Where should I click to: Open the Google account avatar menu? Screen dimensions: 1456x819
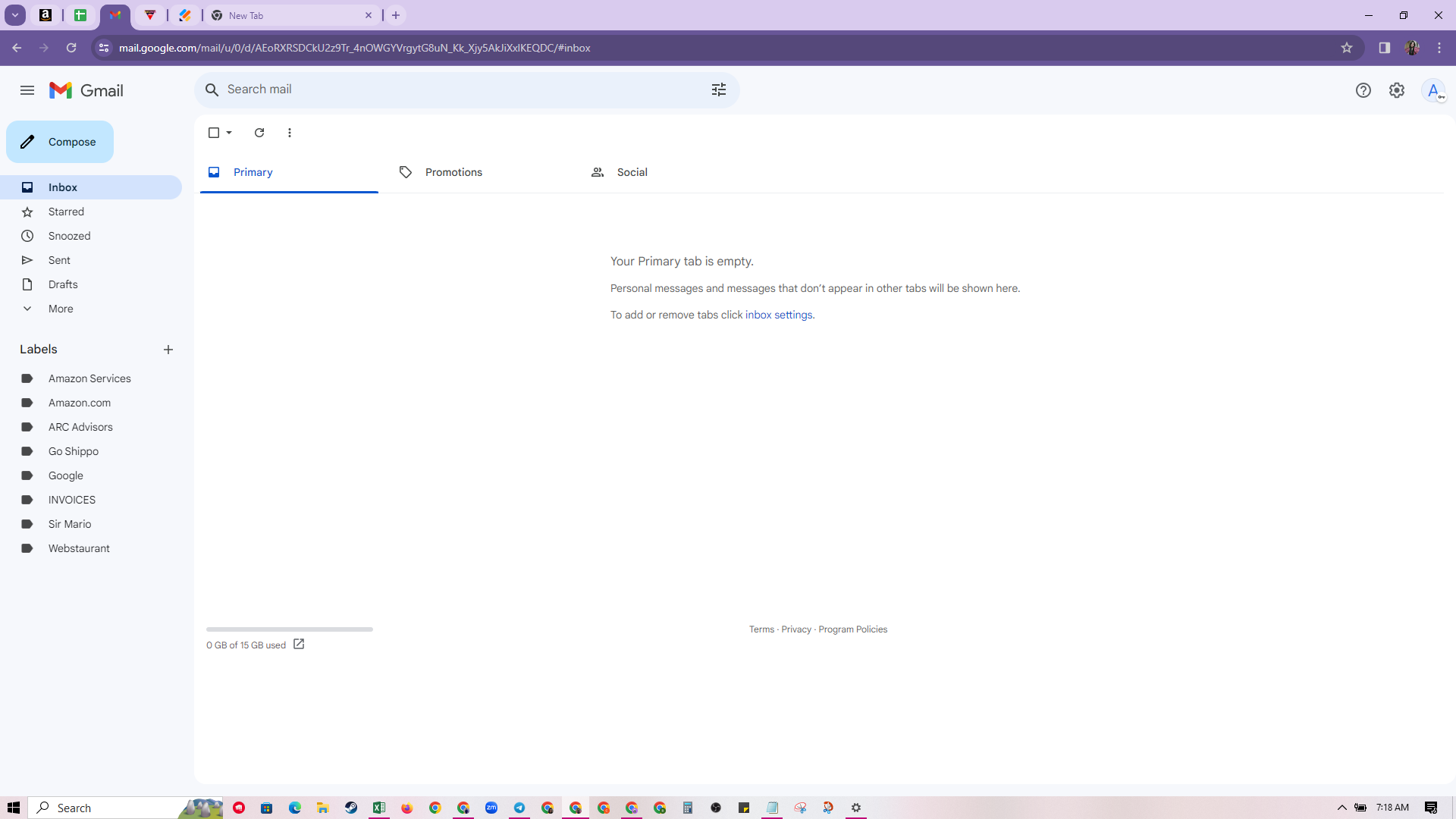pyautogui.click(x=1433, y=90)
